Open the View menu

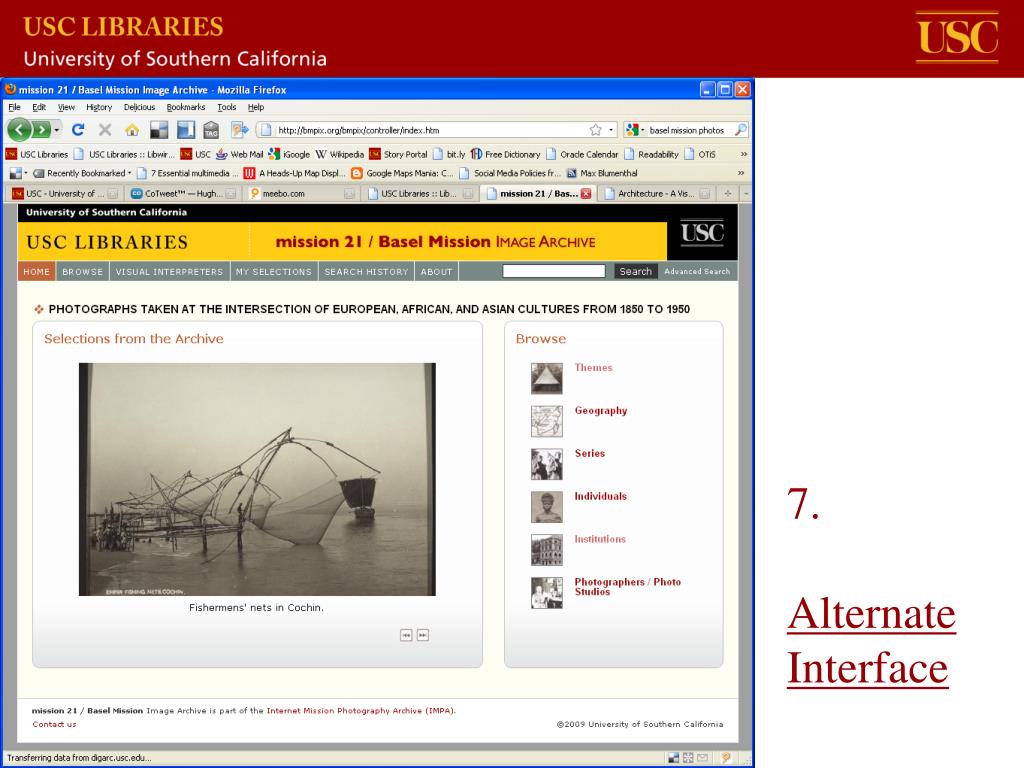pos(66,107)
